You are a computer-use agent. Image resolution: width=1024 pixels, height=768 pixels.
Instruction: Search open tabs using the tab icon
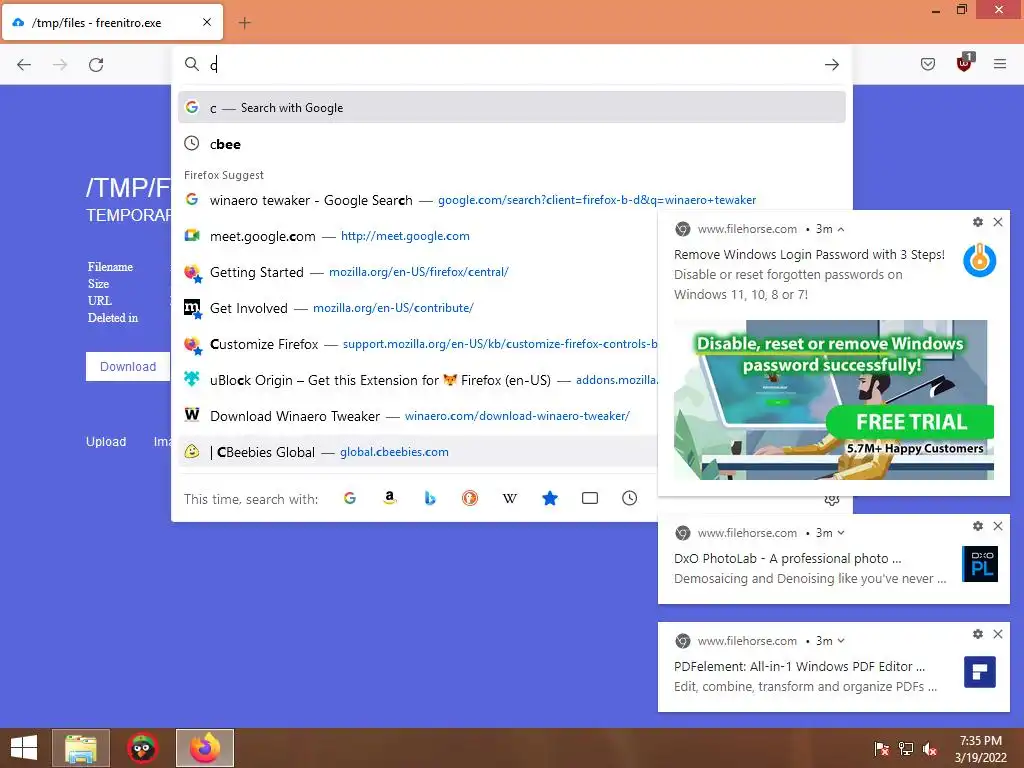590,498
